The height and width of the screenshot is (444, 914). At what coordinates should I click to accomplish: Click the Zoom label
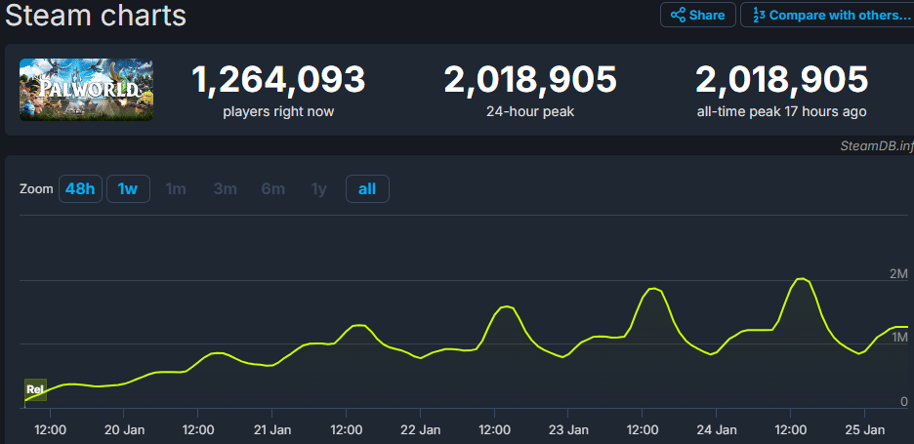pos(36,189)
